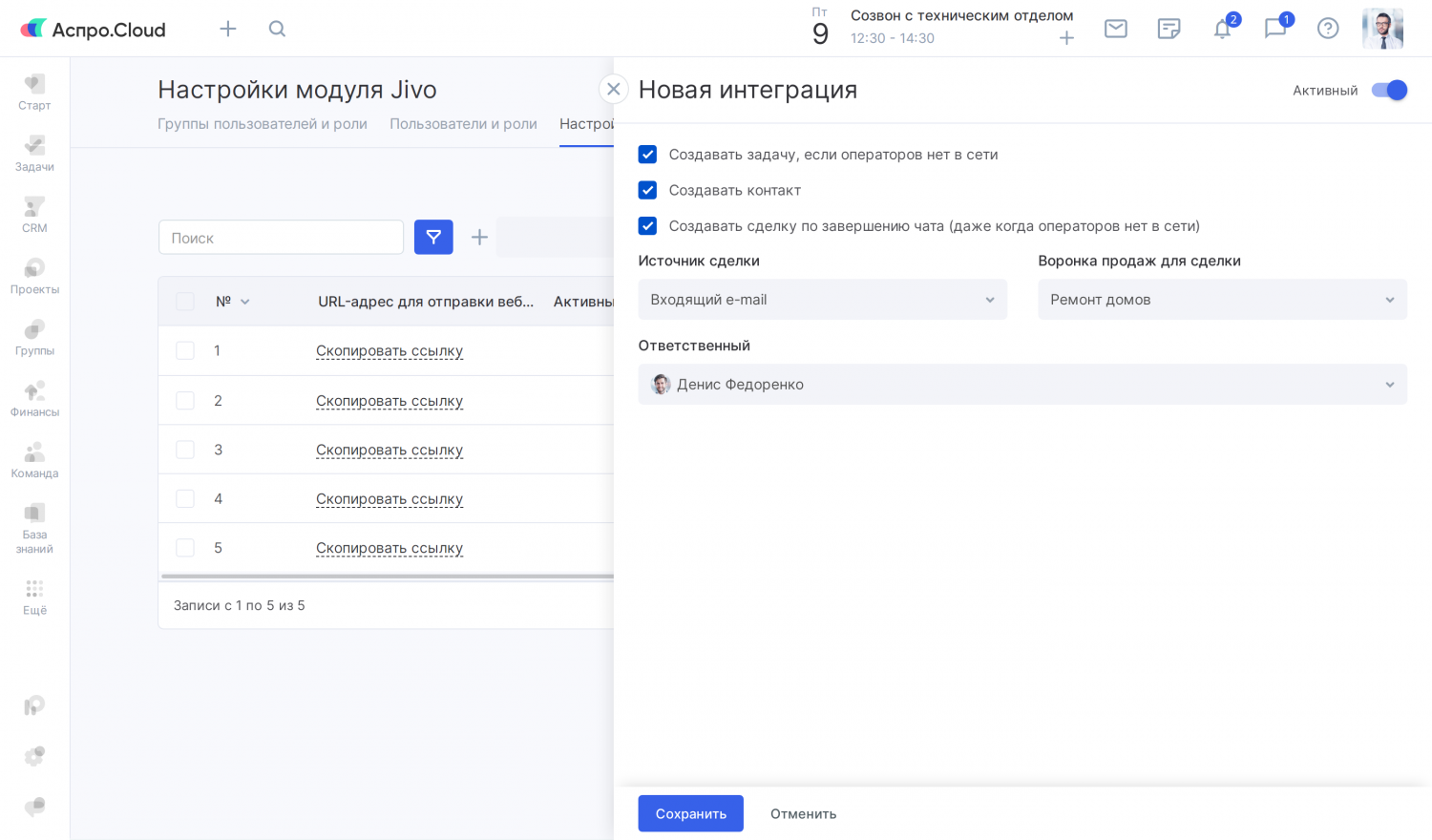Click the blue filter funnel button

433,237
